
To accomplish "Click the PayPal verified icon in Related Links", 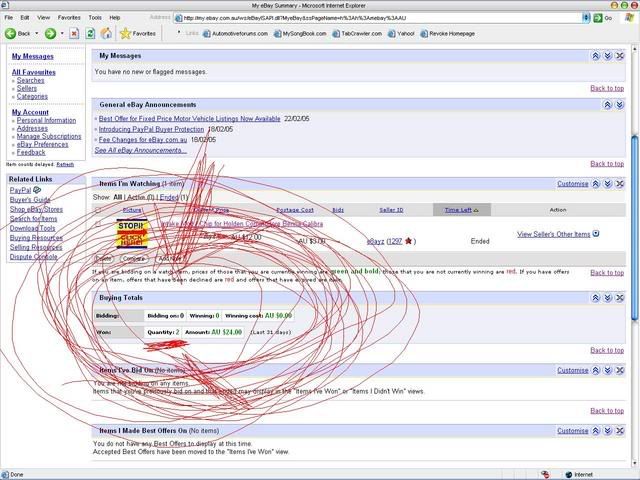I will tap(37, 190).
